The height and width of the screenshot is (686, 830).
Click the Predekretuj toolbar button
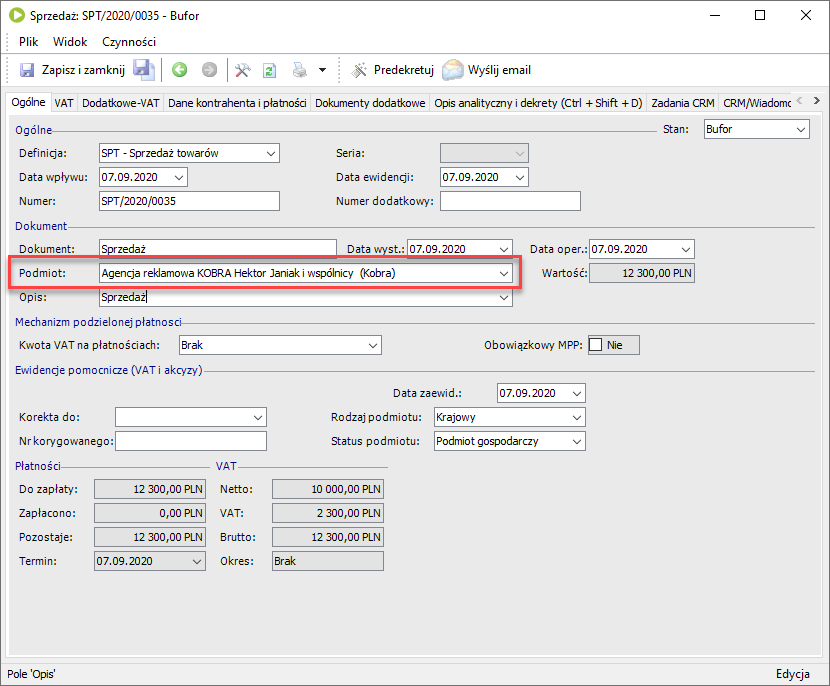pos(393,70)
